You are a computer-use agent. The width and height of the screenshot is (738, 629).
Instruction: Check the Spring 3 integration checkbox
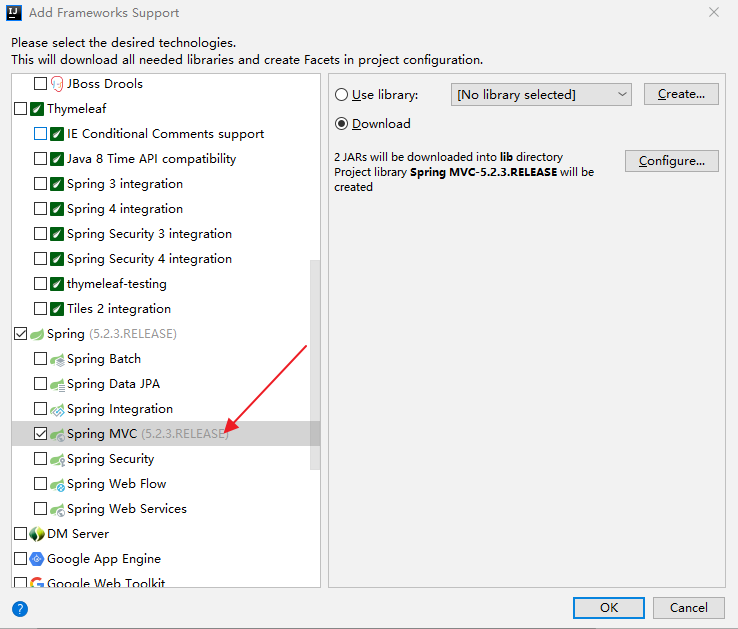pyautogui.click(x=40, y=184)
